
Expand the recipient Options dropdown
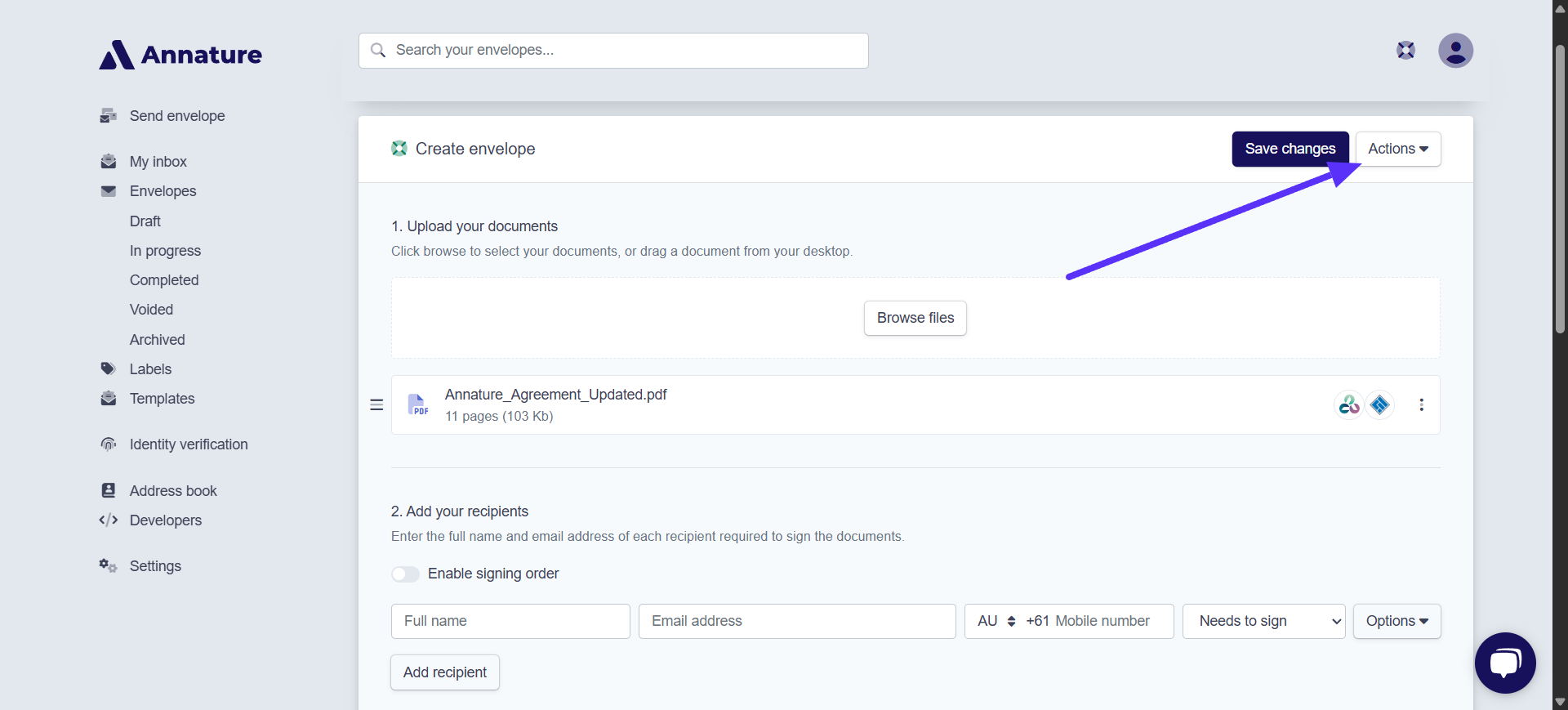[x=1396, y=621]
